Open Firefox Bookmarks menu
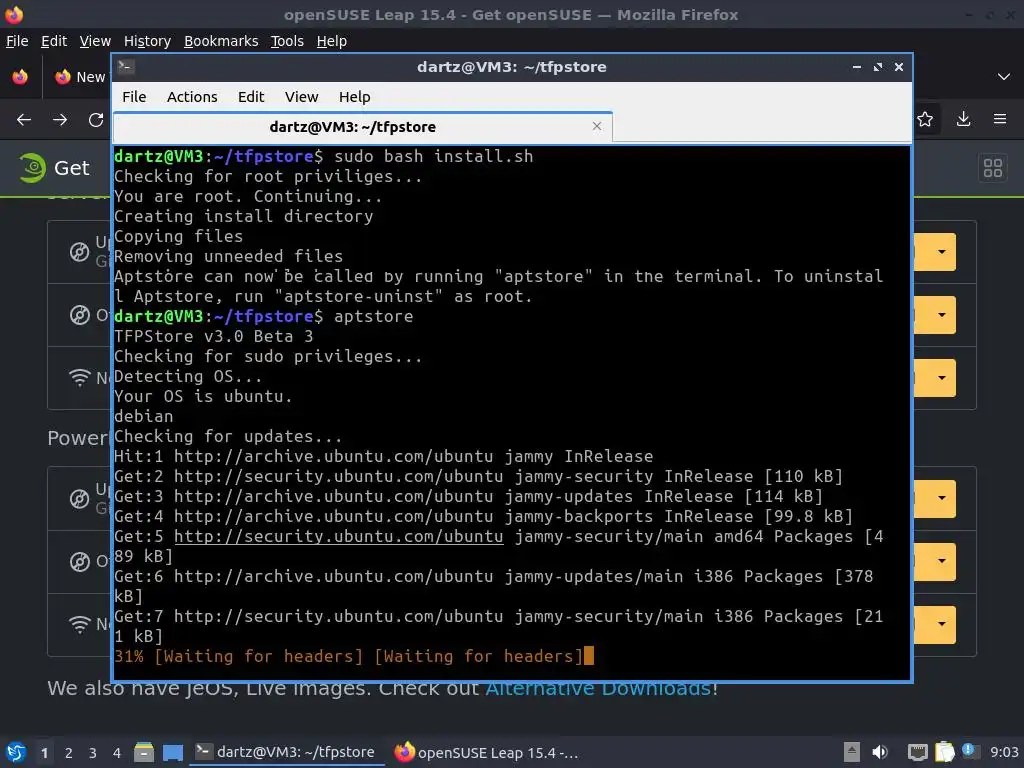This screenshot has width=1024, height=768. click(x=221, y=41)
